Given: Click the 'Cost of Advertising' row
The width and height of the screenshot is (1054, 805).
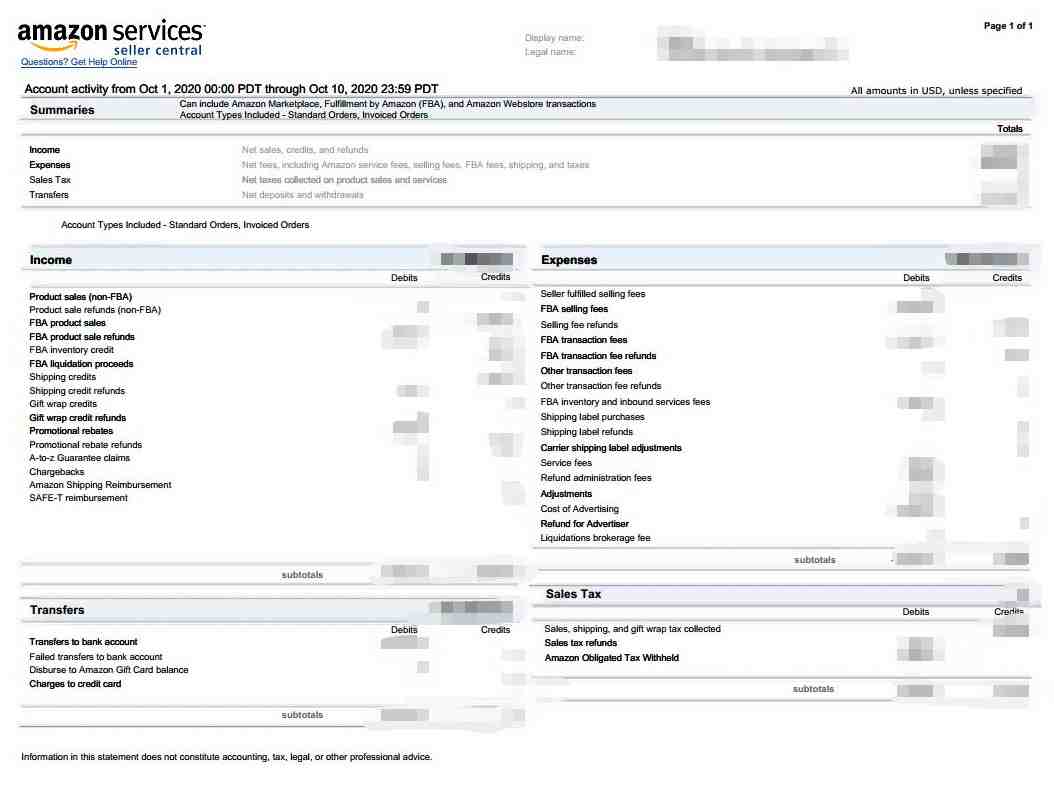Looking at the screenshot, I should click(x=579, y=509).
